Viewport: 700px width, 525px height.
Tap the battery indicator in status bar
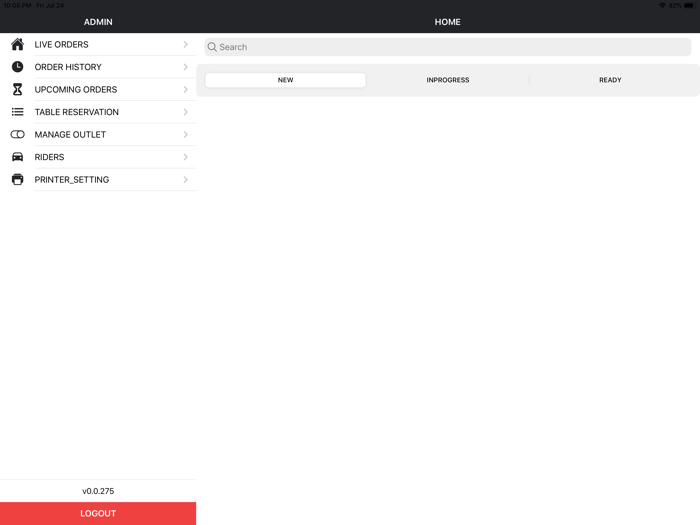[690, 5]
